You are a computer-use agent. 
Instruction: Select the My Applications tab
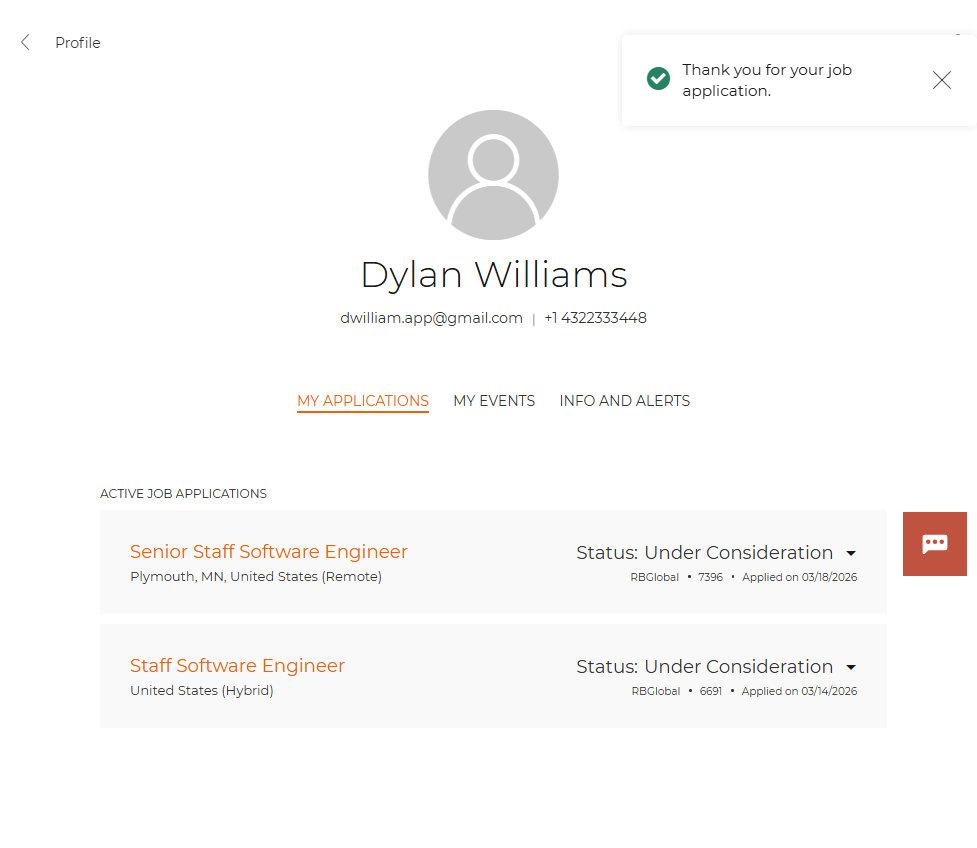363,401
